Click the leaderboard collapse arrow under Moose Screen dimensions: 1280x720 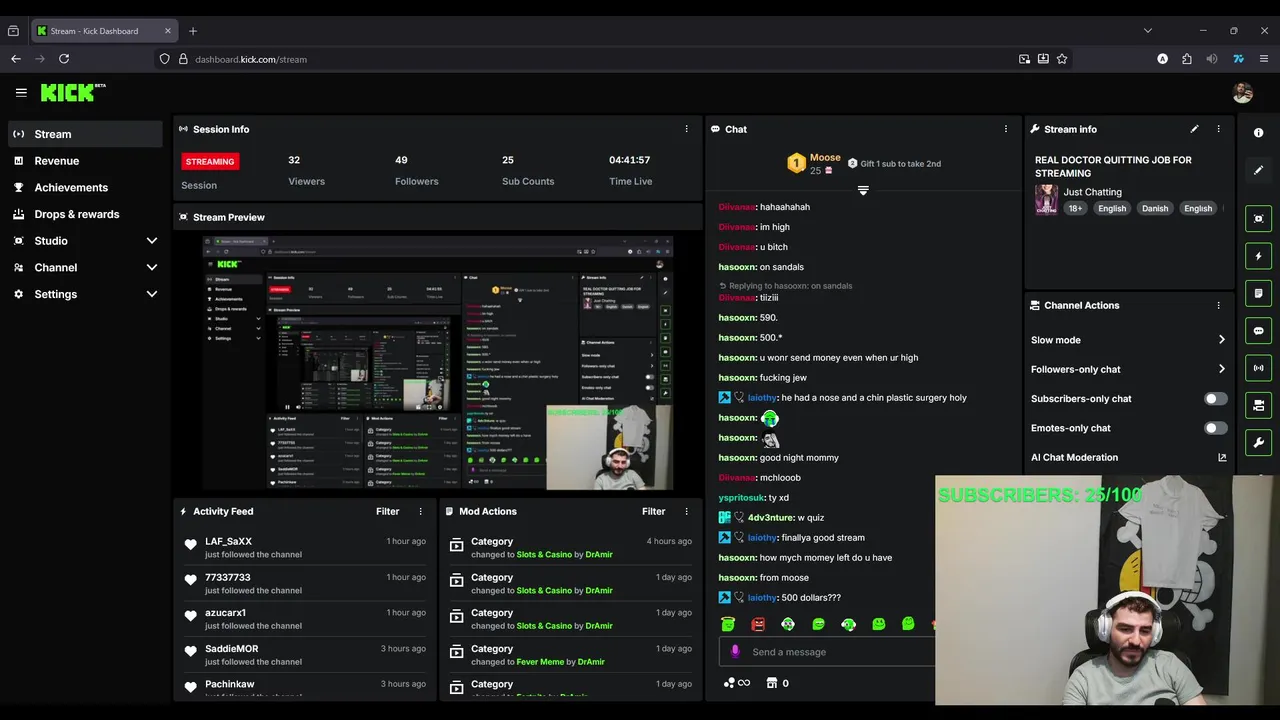click(x=863, y=190)
